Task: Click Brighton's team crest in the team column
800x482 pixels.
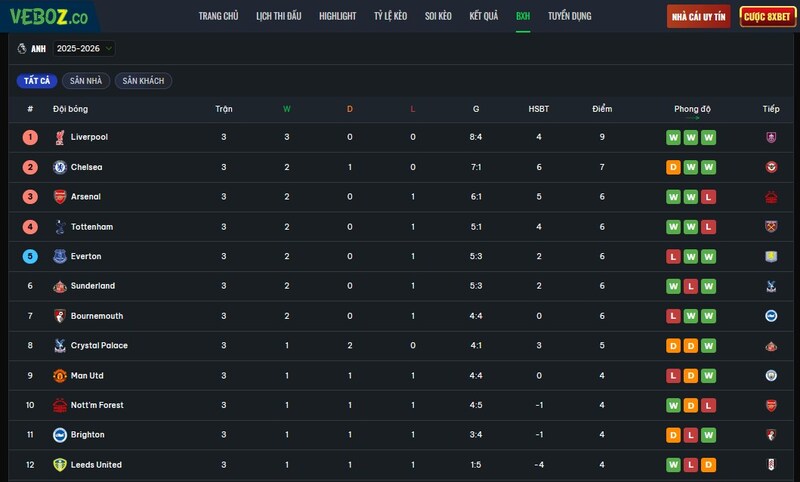Action: pyautogui.click(x=60, y=435)
